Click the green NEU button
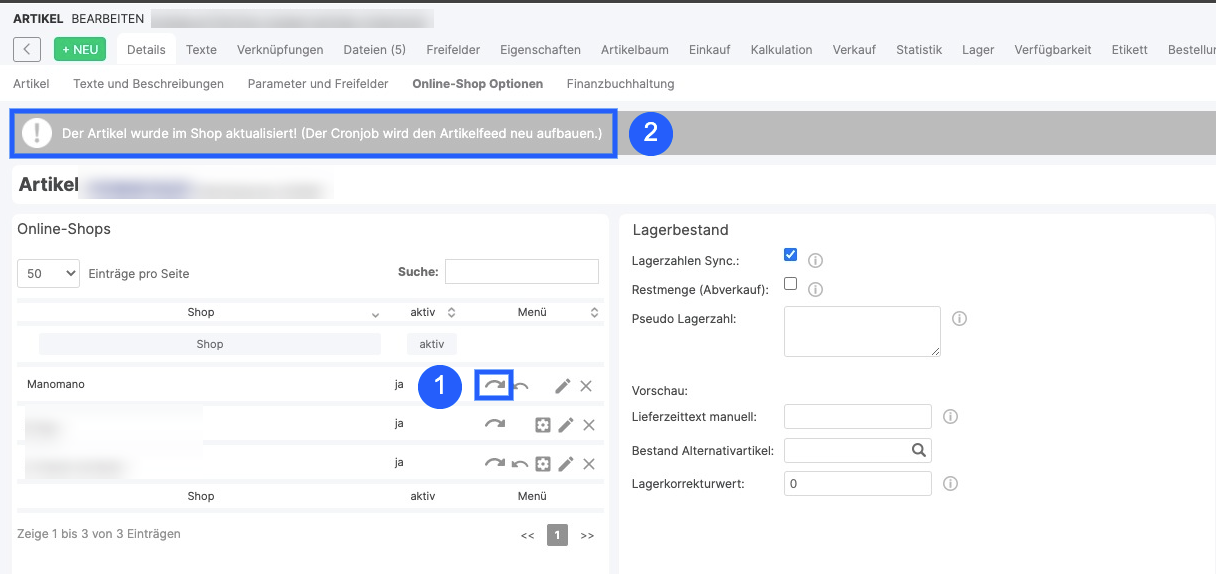1216x574 pixels. [80, 49]
